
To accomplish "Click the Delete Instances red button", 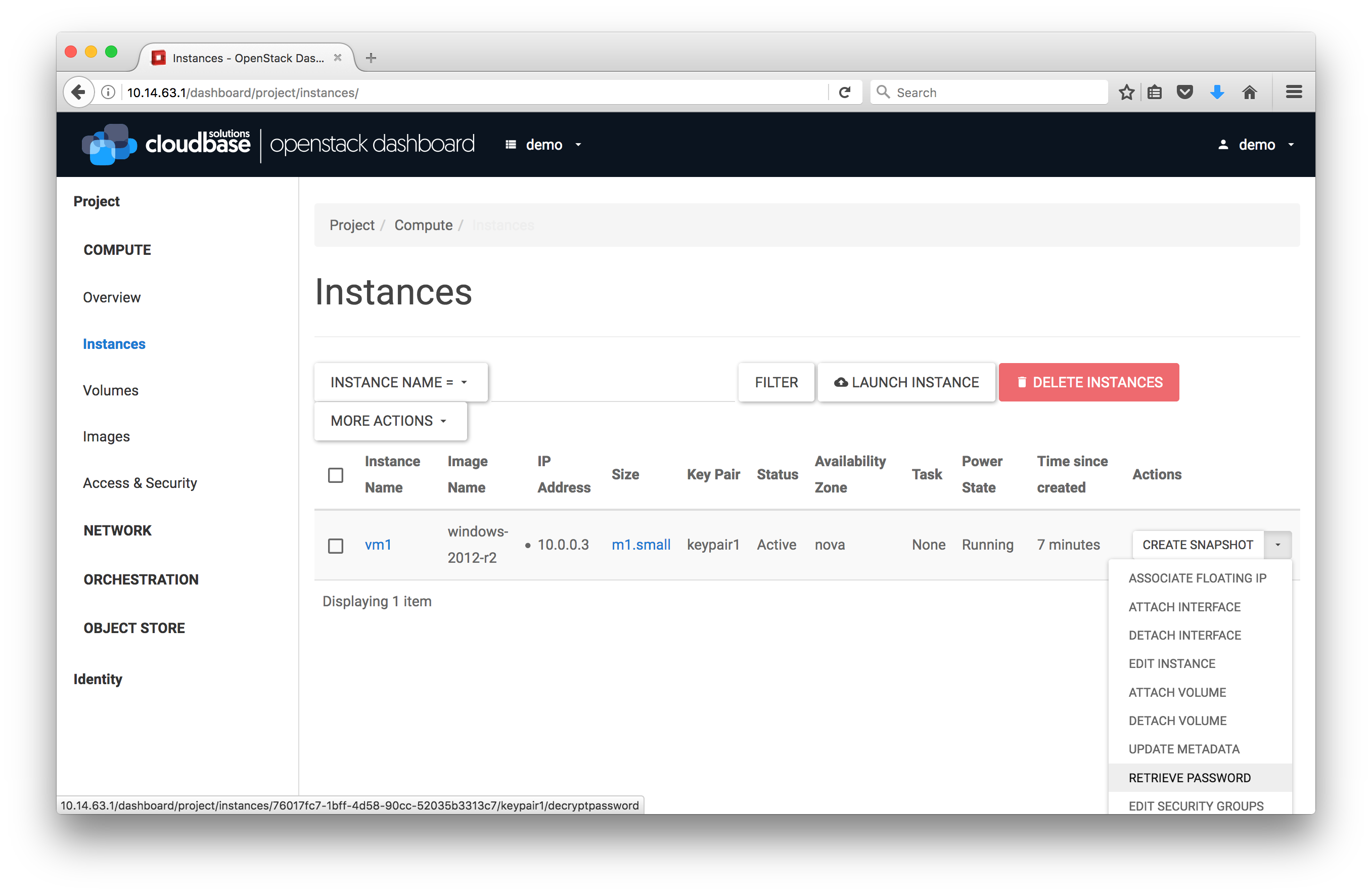I will coord(1088,382).
